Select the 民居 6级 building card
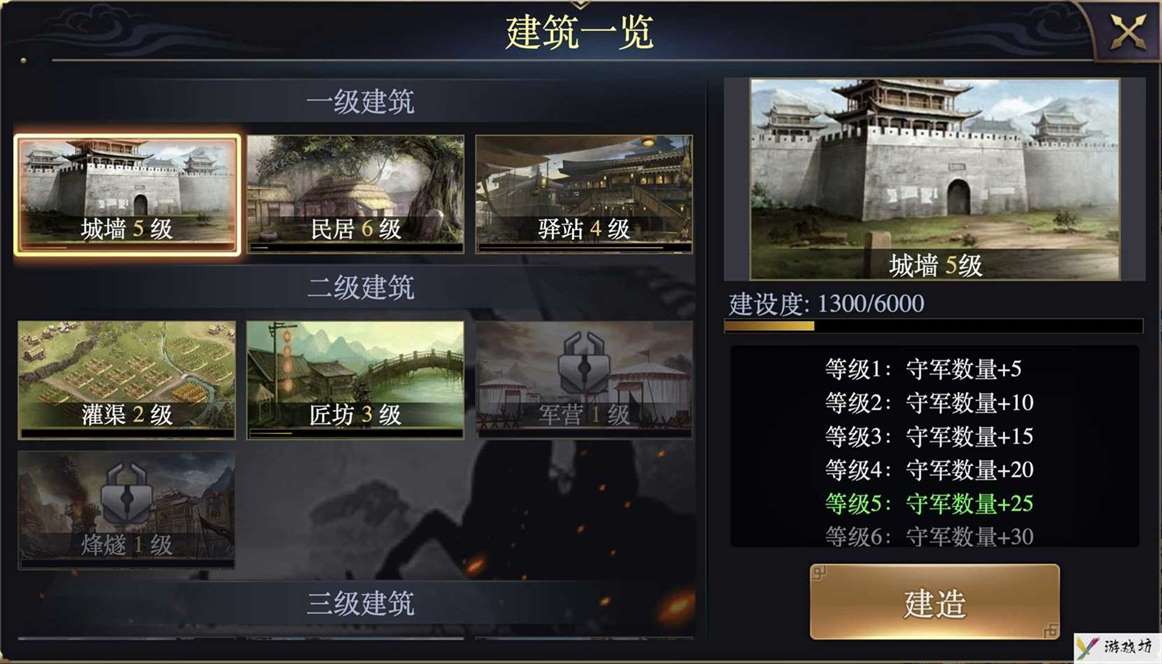This screenshot has height=664, width=1162. (356, 194)
